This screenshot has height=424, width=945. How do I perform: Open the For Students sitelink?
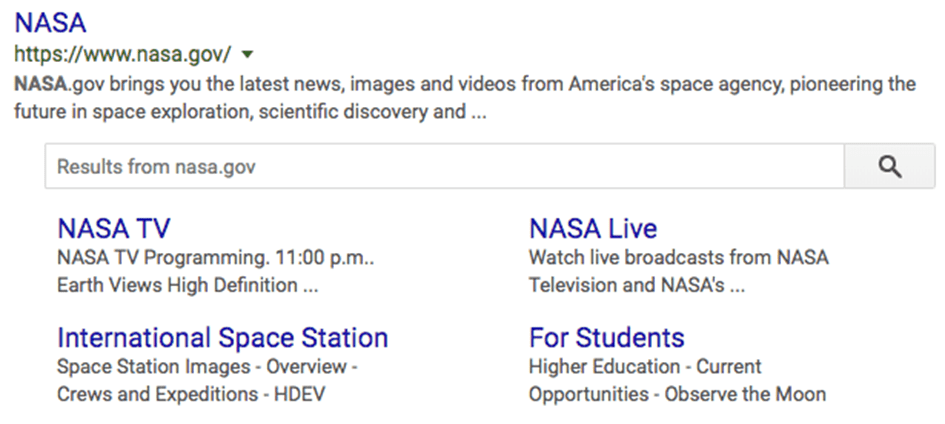coord(607,338)
